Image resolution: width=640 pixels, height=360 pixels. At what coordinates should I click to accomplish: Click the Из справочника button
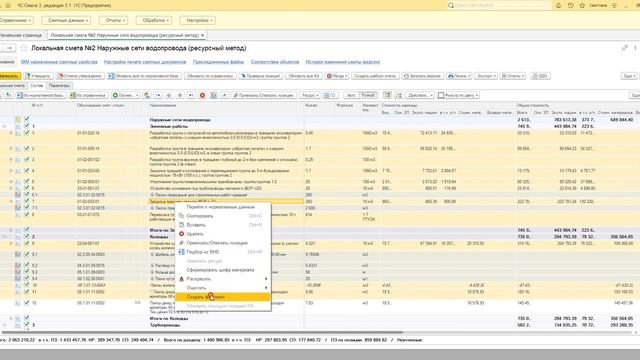tap(88, 95)
